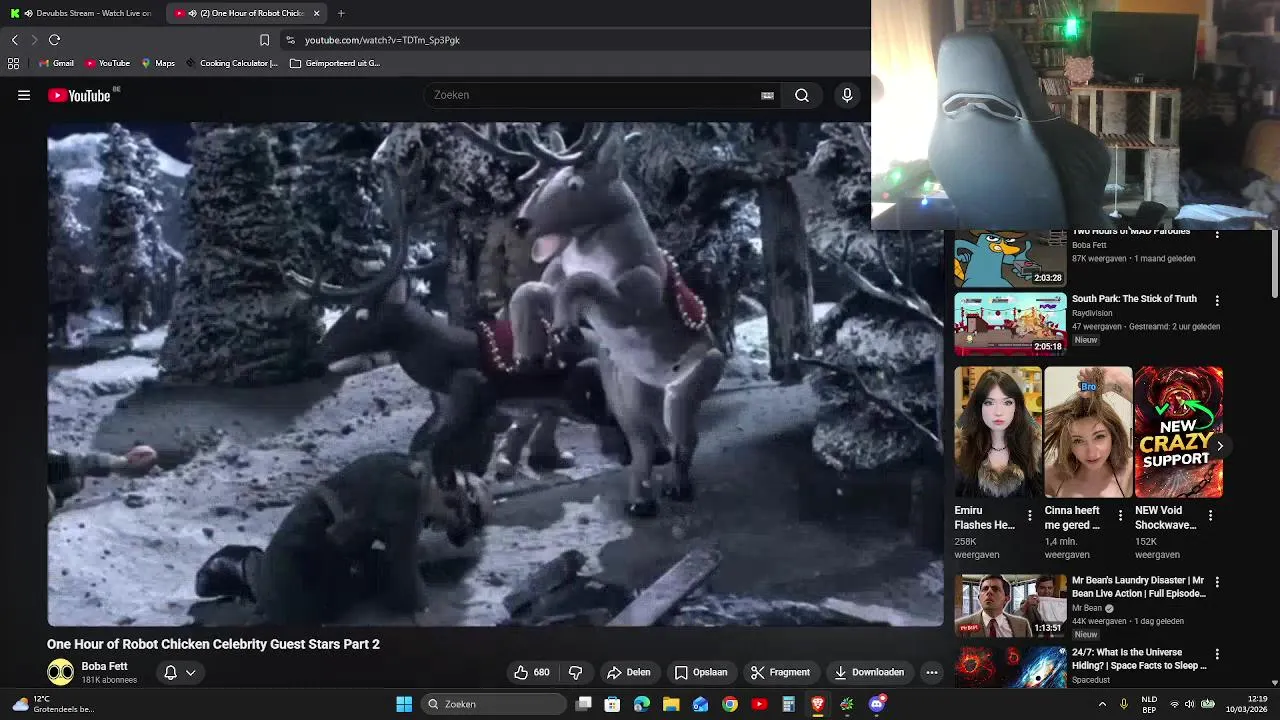The width and height of the screenshot is (1280, 720).
Task: Click the Robot Chicken video player
Action: tap(495, 374)
